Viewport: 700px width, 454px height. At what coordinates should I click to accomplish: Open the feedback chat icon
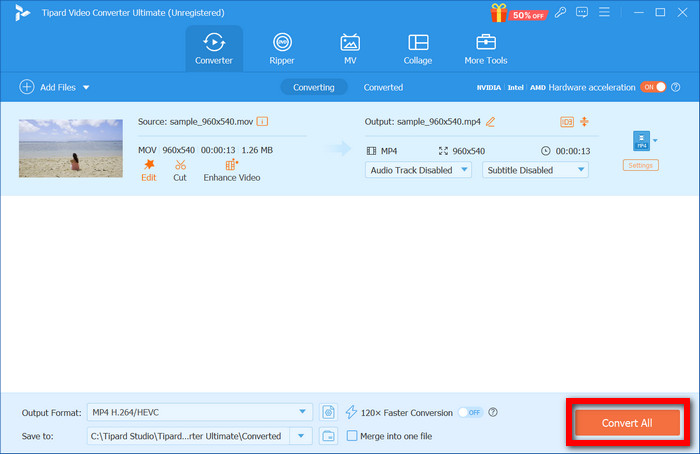(582, 12)
